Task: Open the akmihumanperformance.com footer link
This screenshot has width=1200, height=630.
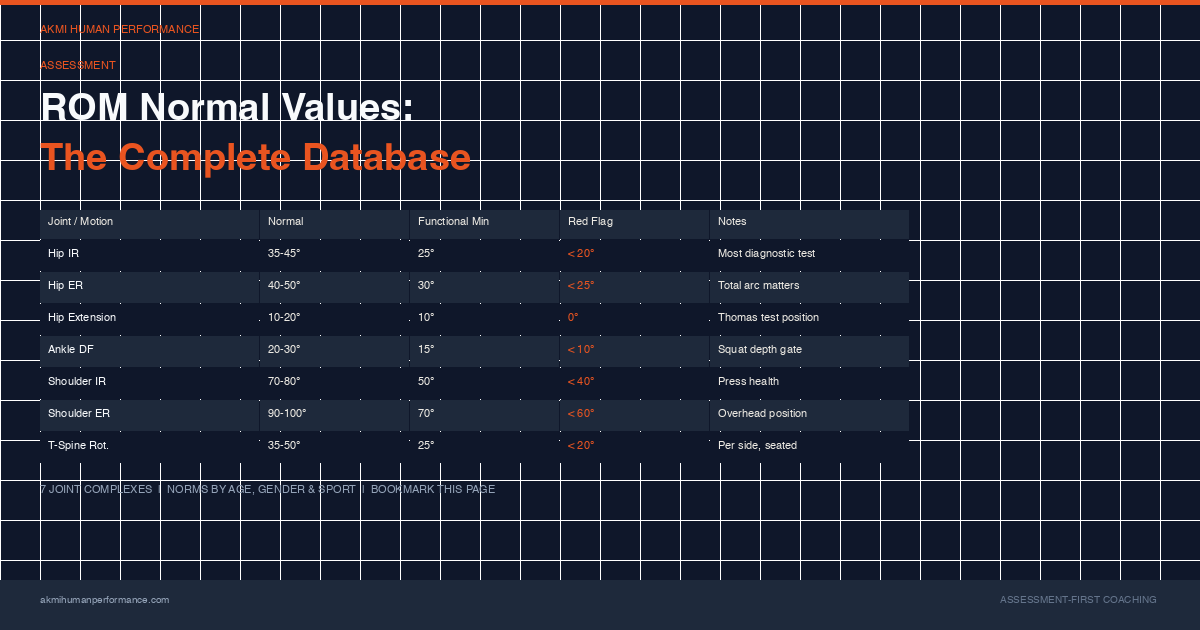Action: [104, 600]
